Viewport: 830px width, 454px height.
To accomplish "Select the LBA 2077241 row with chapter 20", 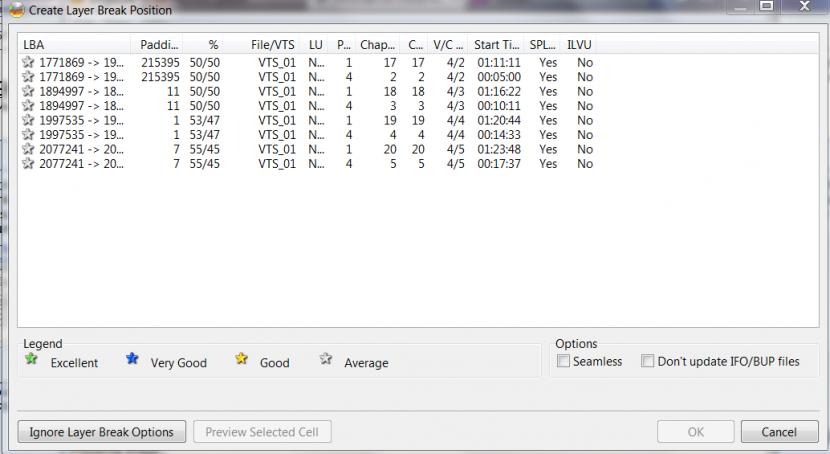I will pos(308,149).
